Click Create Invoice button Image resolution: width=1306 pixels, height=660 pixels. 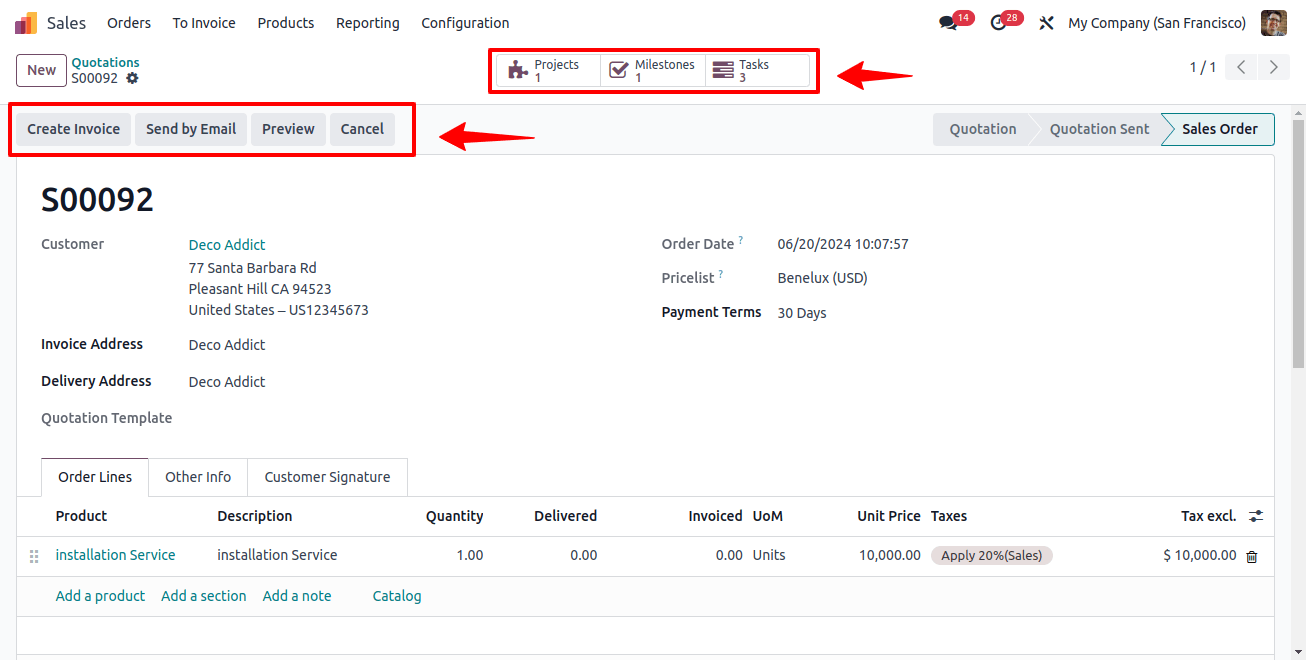pyautogui.click(x=74, y=129)
